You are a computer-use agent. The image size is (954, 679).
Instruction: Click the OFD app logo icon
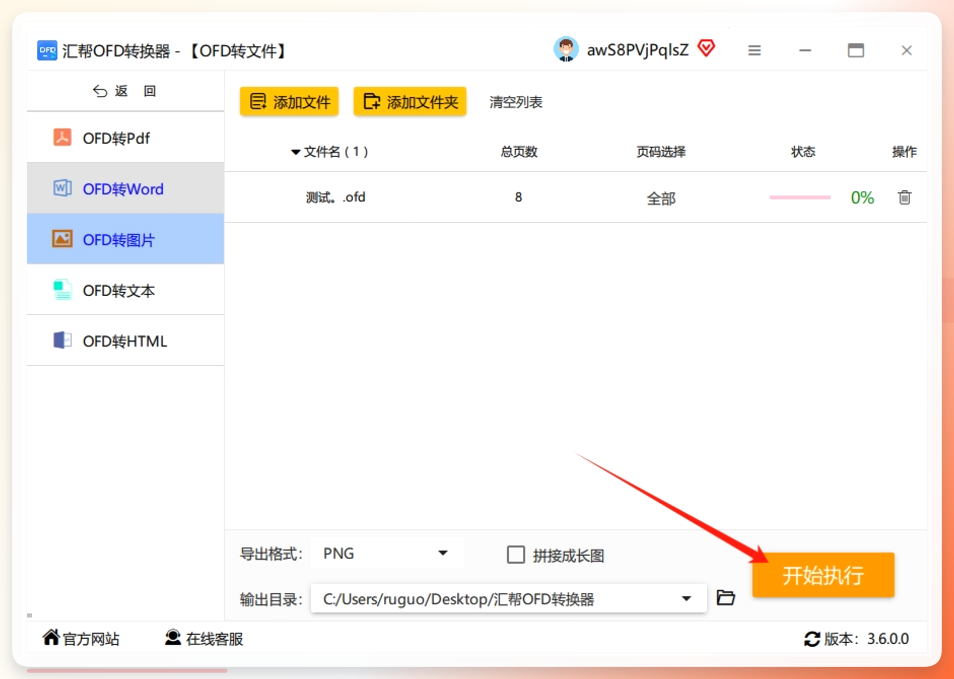47,50
